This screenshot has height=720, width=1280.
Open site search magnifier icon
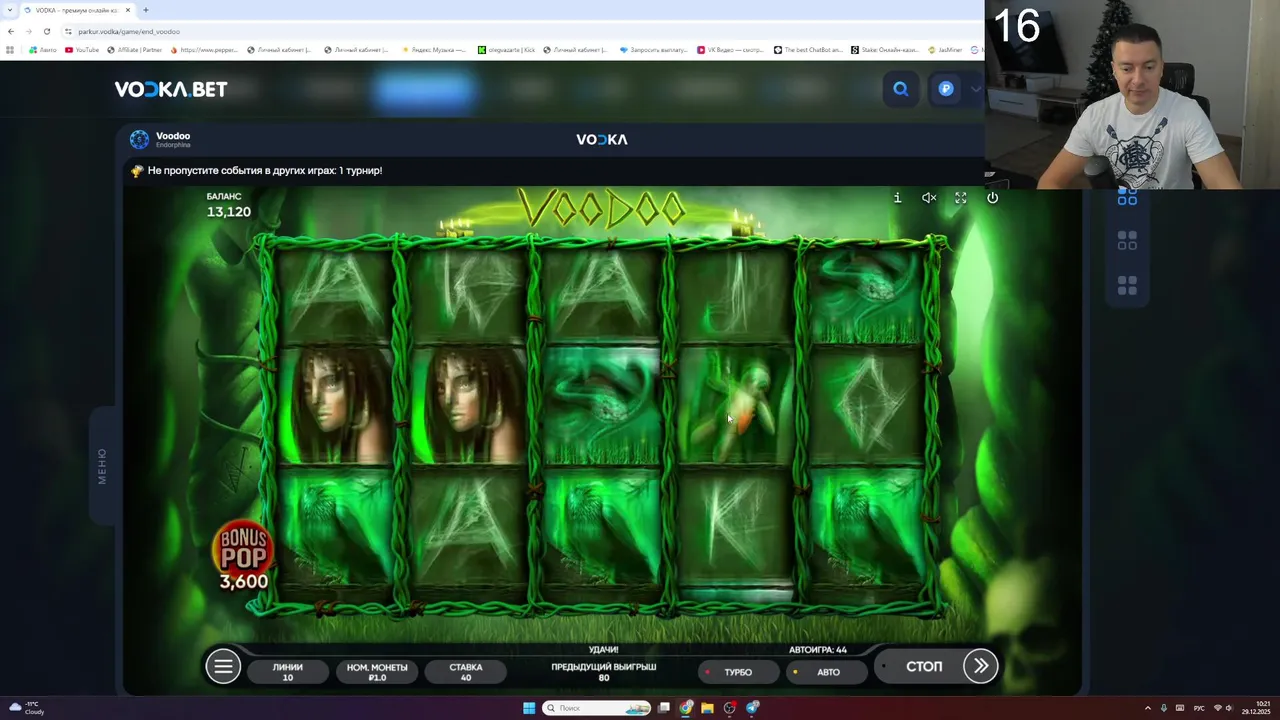(901, 89)
